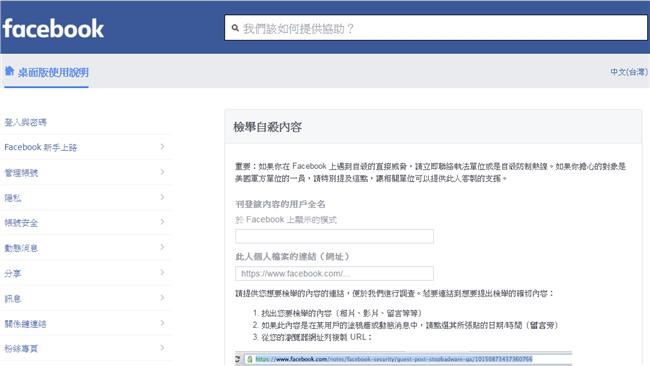Click the home icon beside 桌面版使用說明
The width and height of the screenshot is (650, 366).
9,71
